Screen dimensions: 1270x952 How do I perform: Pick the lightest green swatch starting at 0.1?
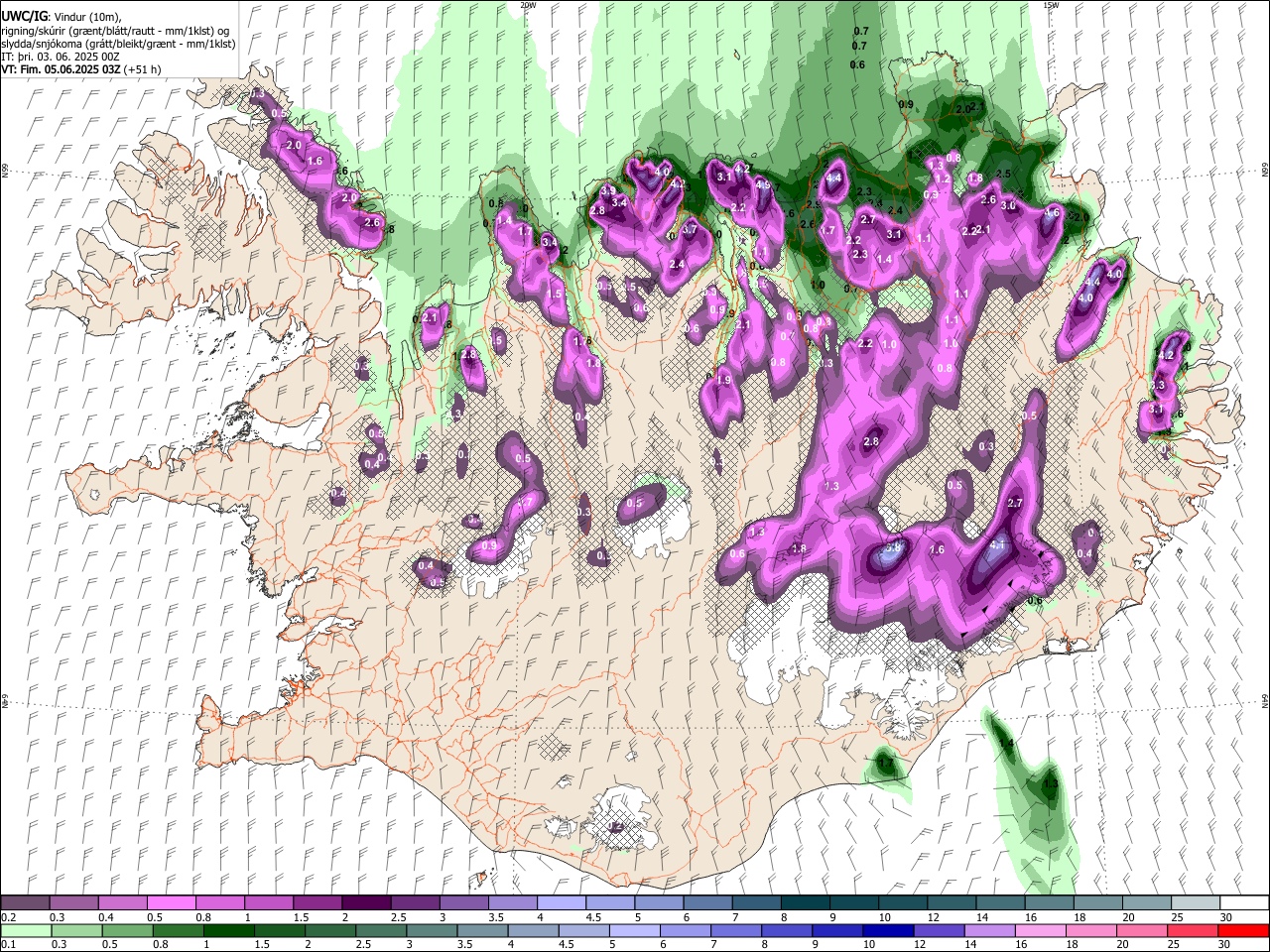pyautogui.click(x=25, y=930)
